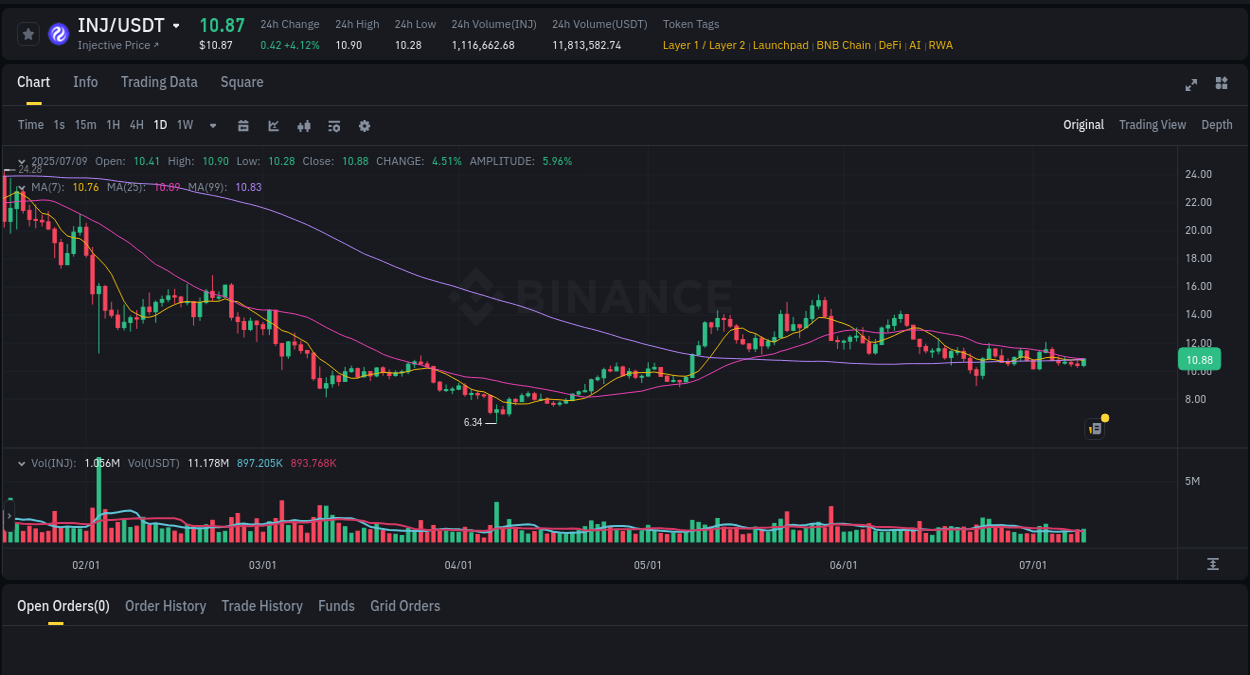Click the price scale adjustment icon below the axis
This screenshot has width=1250, height=675.
point(1213,564)
